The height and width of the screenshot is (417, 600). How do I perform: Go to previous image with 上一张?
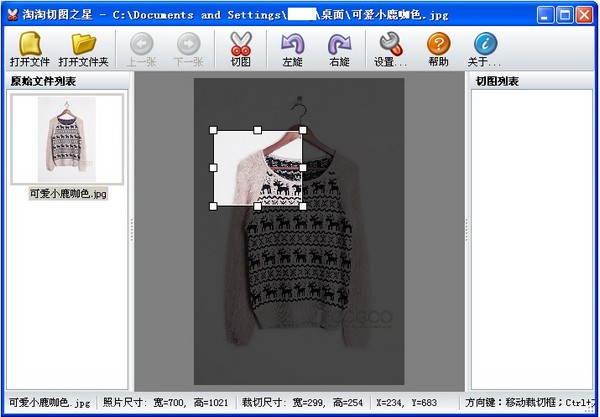click(141, 46)
